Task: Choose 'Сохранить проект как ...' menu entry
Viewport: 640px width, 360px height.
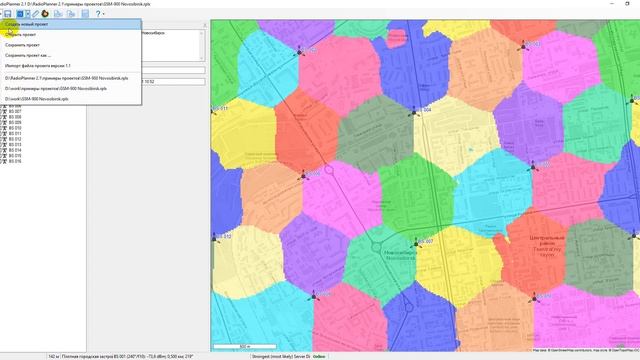Action: click(71, 55)
